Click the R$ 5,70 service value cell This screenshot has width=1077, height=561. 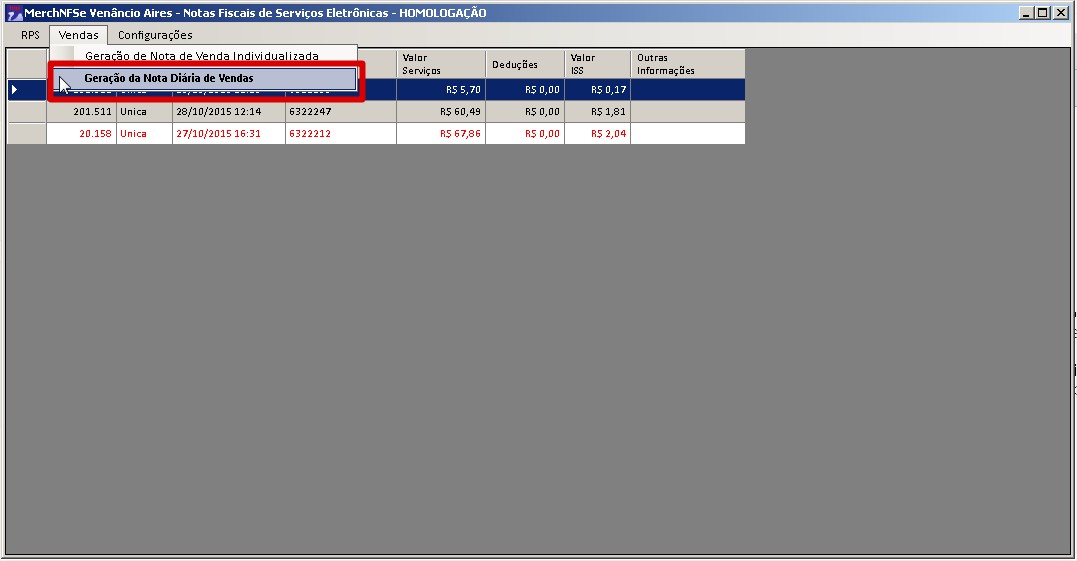point(441,90)
